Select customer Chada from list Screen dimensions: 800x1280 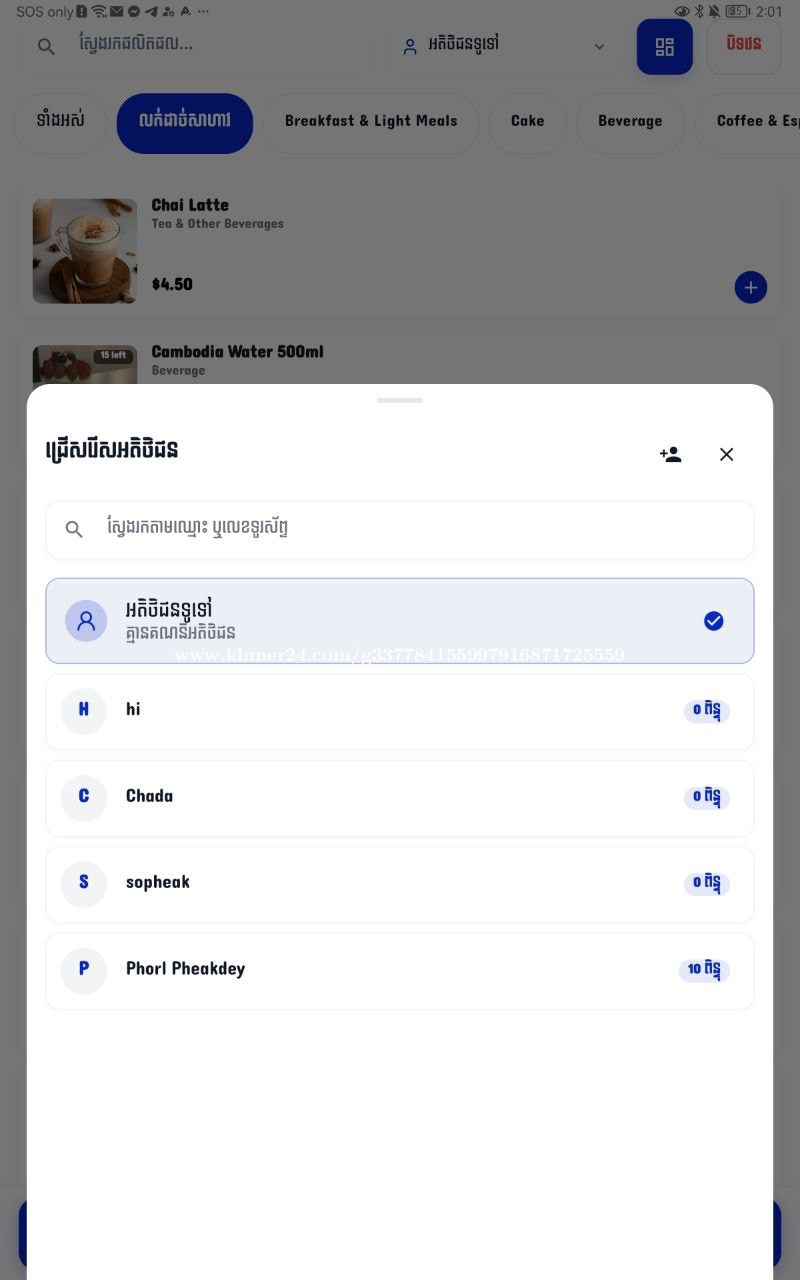tap(400, 798)
